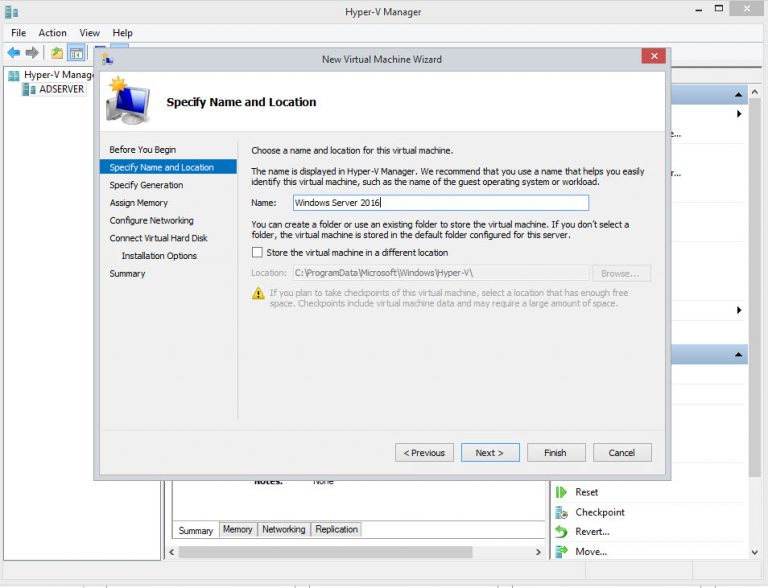Expand the submenu arrow near top of Actions pane
Image resolution: width=768 pixels, height=588 pixels.
pyautogui.click(x=739, y=114)
